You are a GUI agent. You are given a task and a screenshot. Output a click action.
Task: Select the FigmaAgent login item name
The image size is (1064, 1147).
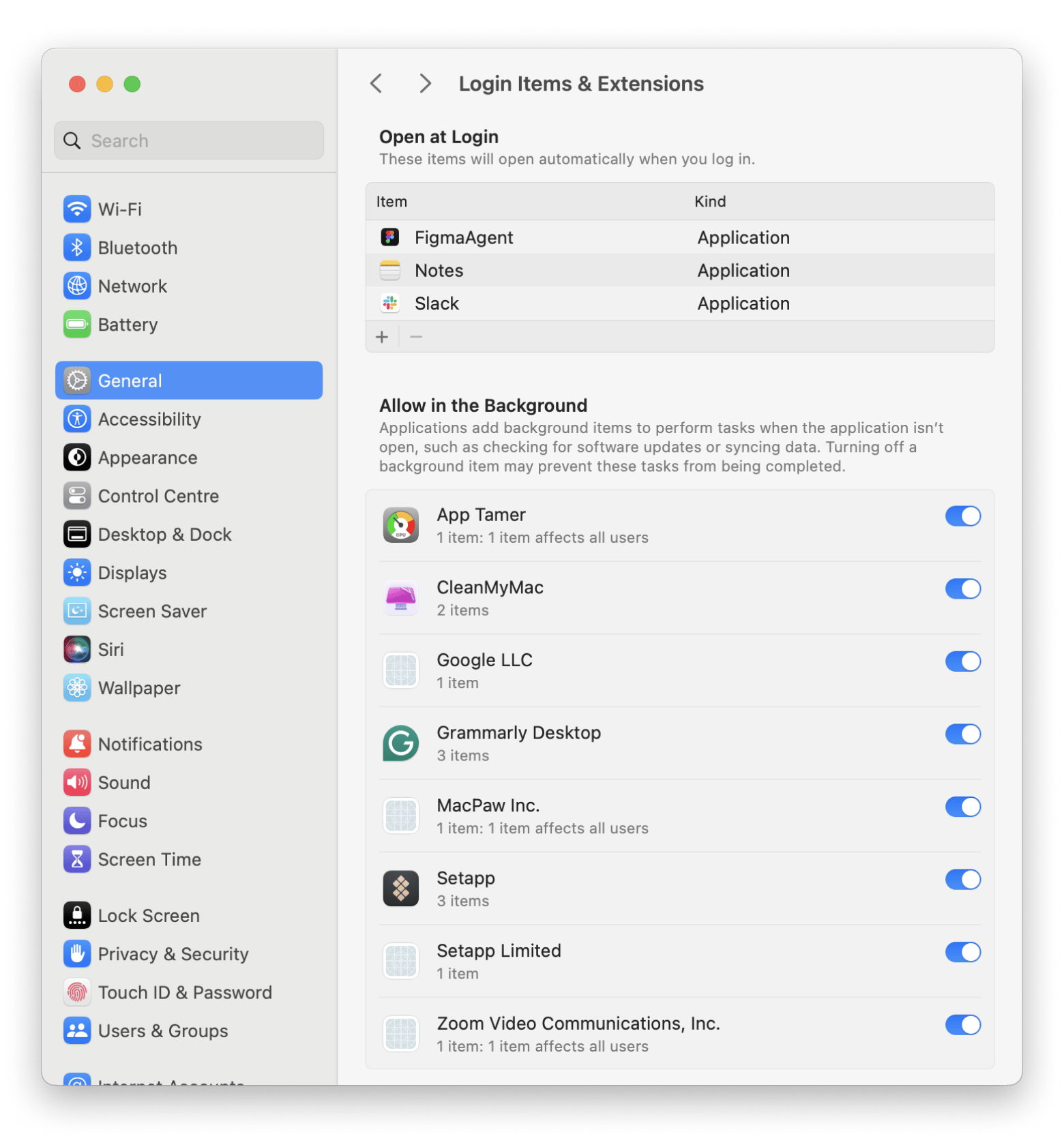464,237
